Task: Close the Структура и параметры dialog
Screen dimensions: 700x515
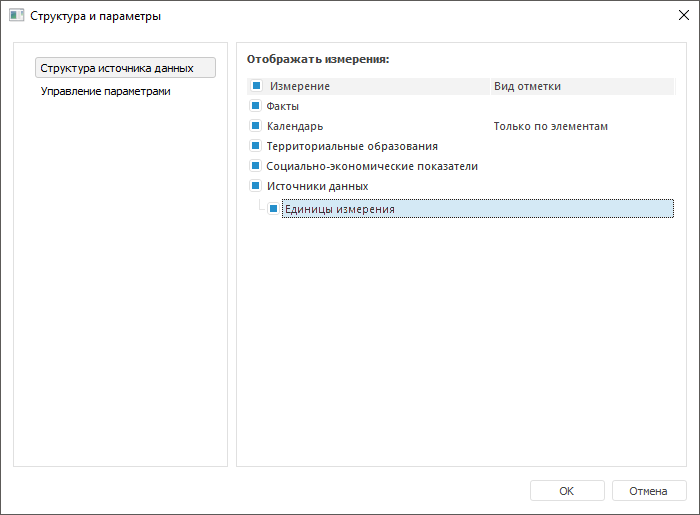Action: point(683,16)
